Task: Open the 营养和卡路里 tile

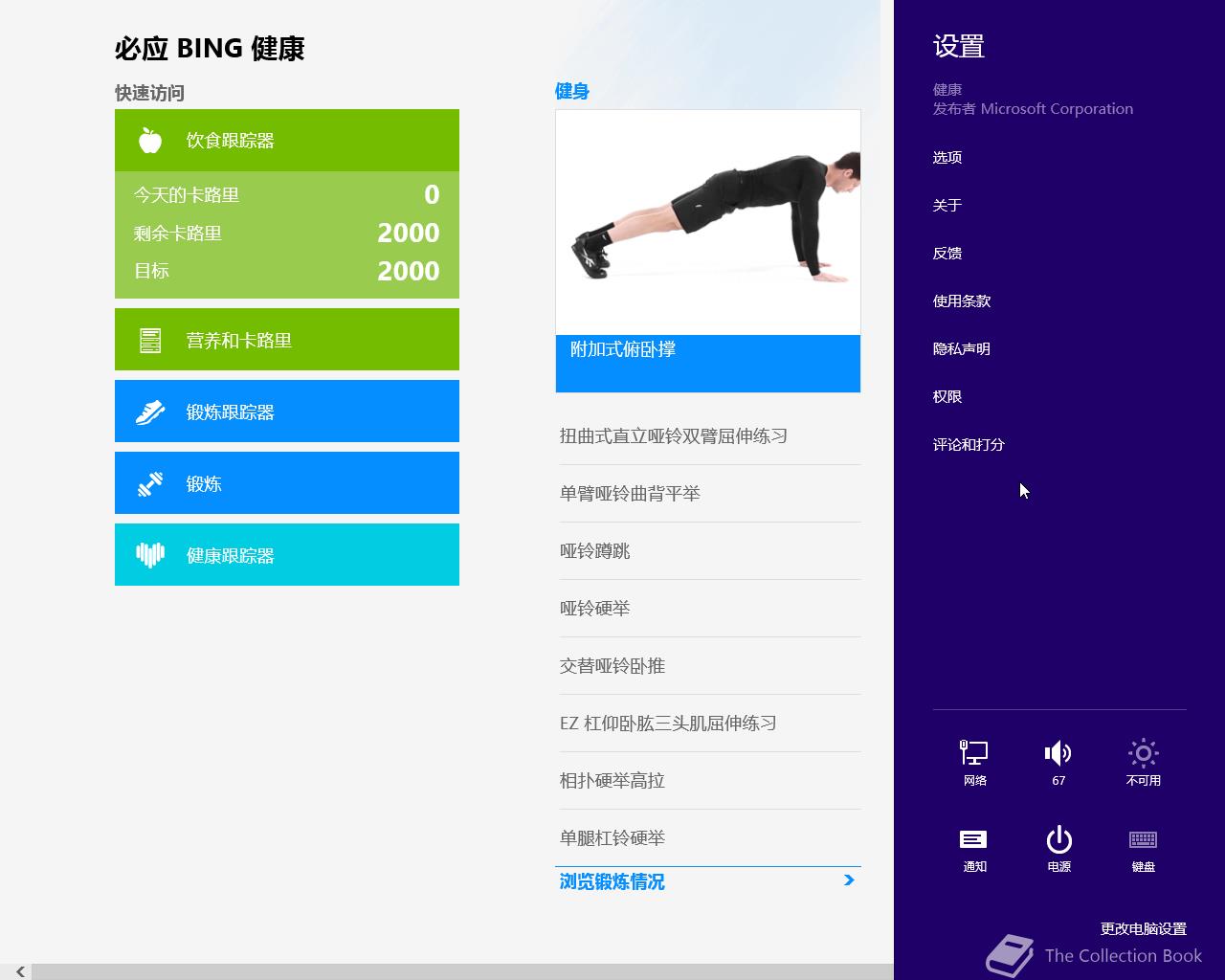Action: click(x=287, y=340)
